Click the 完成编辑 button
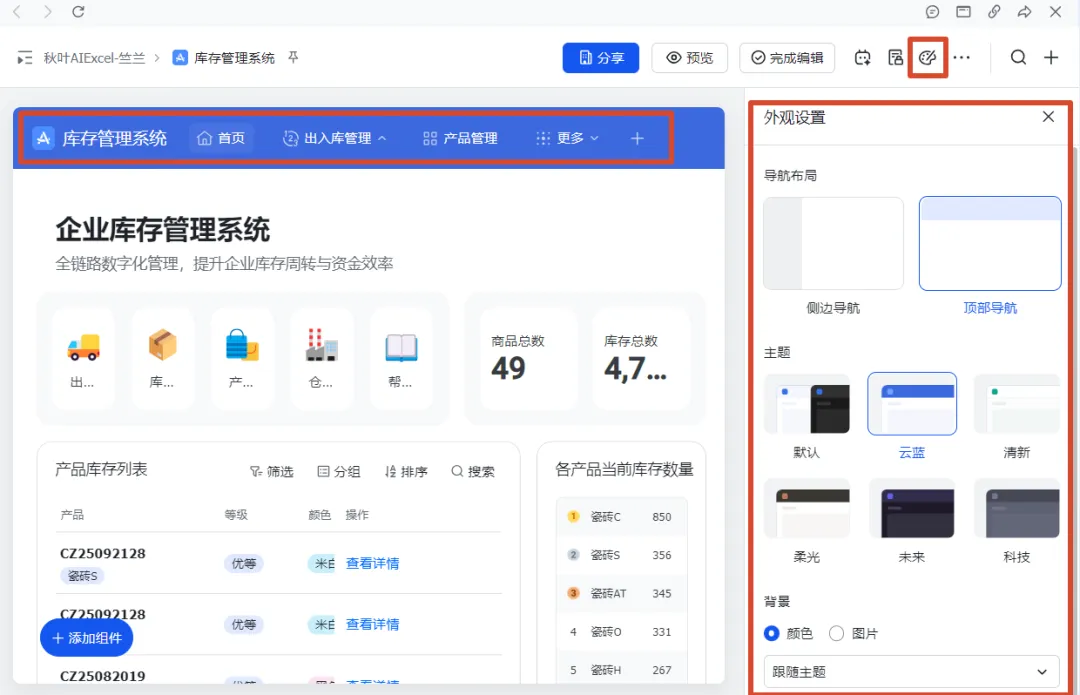1080x695 pixels. pyautogui.click(x=787, y=58)
